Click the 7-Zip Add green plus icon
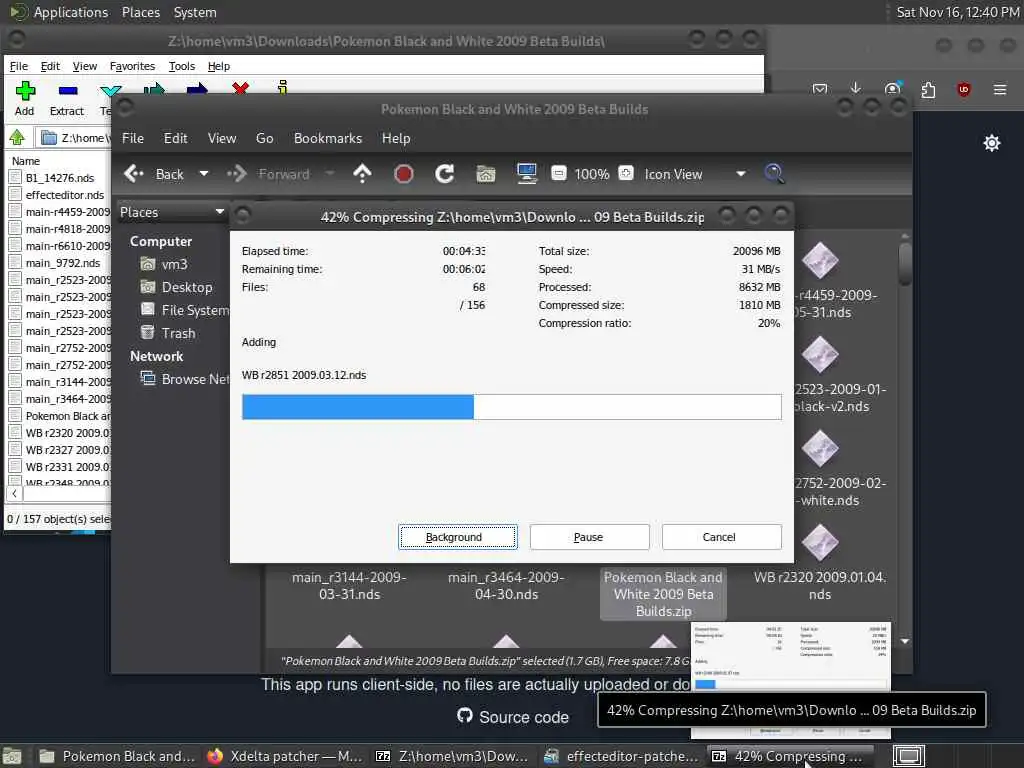Viewport: 1024px width, 768px height. click(x=25, y=91)
